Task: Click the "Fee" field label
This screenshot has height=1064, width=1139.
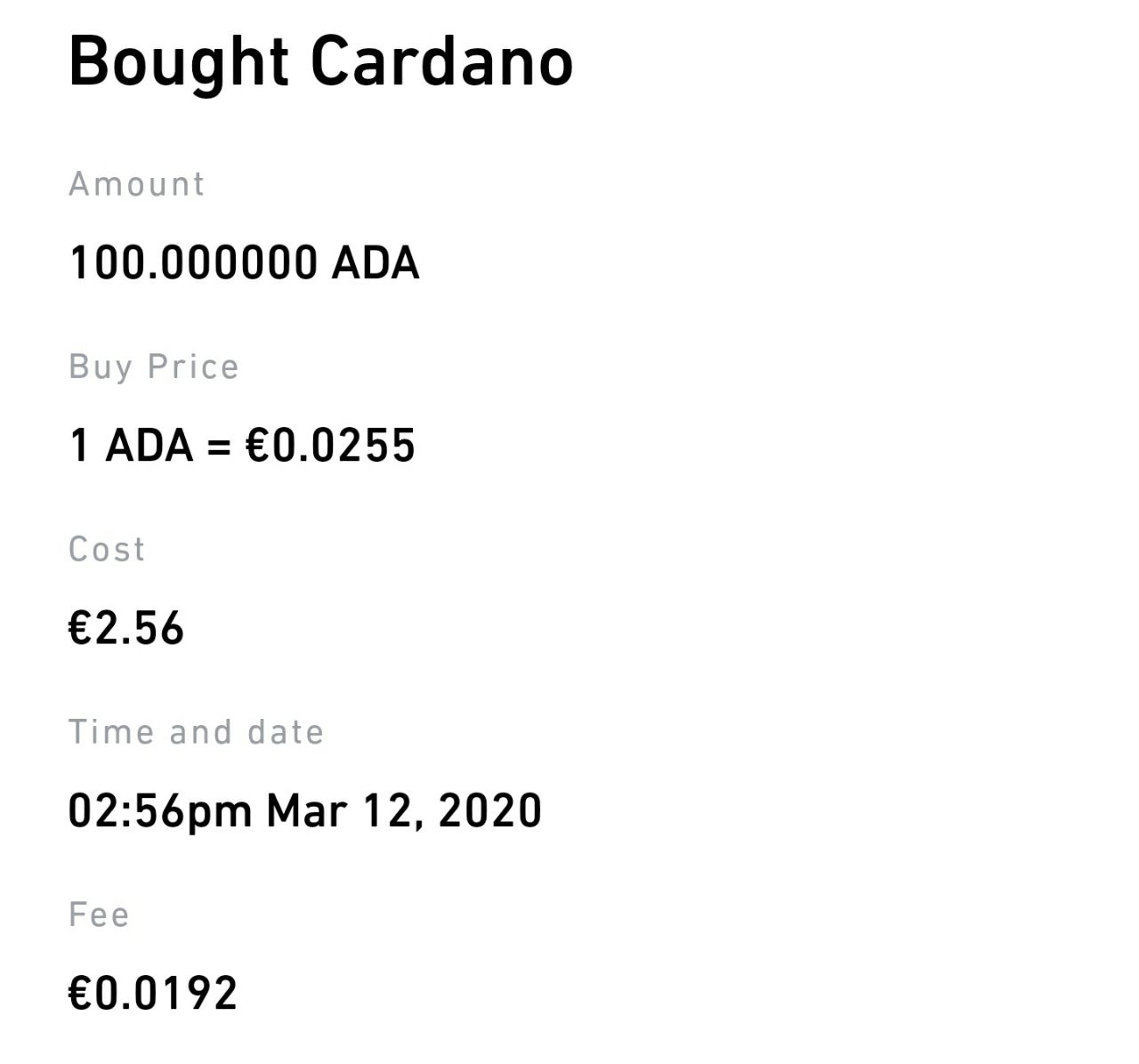Action: 99,915
